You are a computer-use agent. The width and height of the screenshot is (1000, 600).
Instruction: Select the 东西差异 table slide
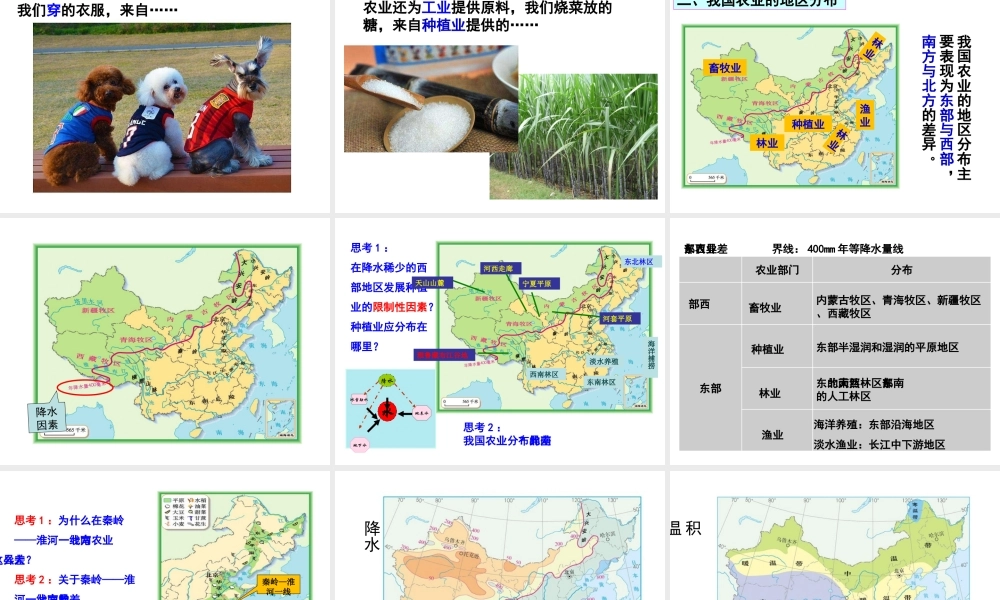point(835,341)
